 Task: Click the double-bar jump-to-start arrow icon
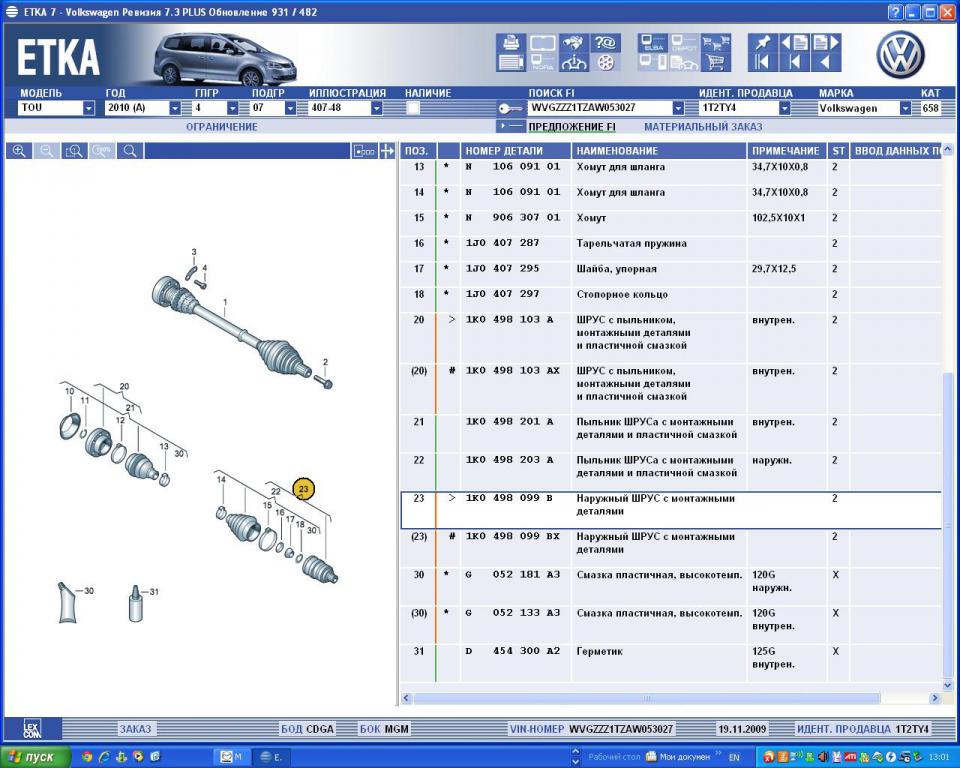coord(763,62)
